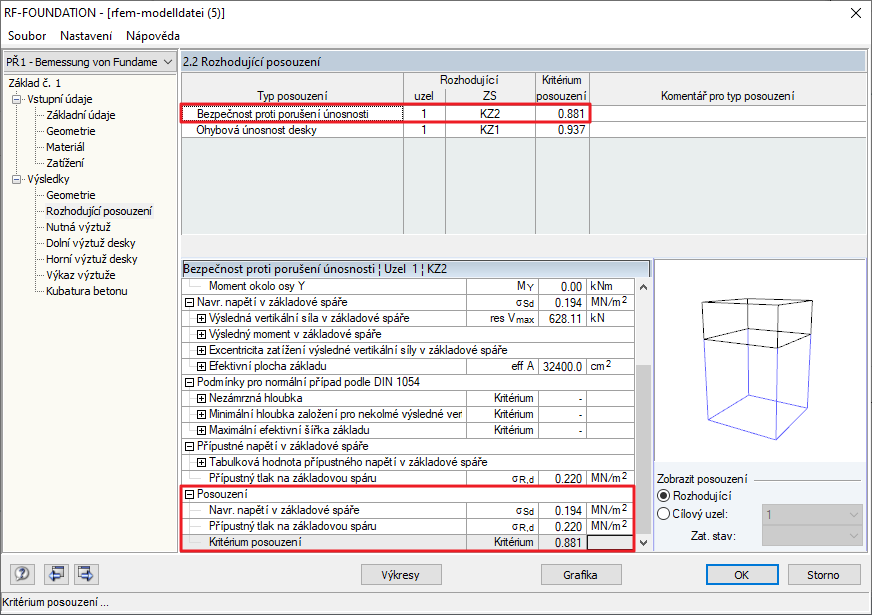
Task: Collapse Navr. napětí v základové spáře group
Action: (x=189, y=302)
